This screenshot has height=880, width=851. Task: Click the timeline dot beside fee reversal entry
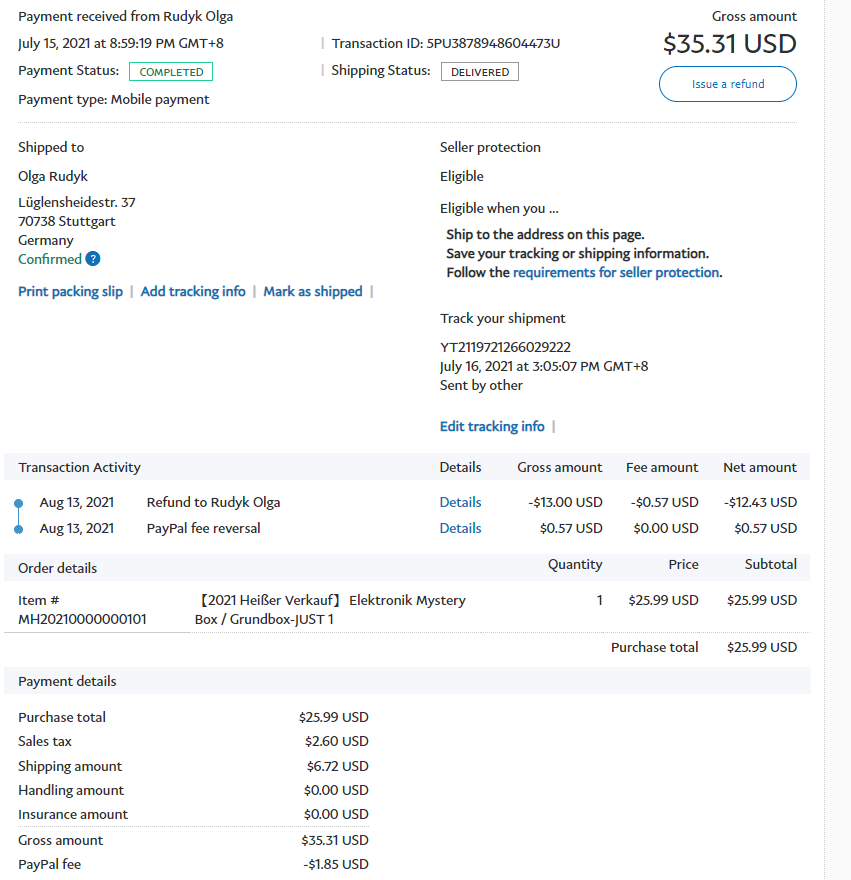point(18,529)
